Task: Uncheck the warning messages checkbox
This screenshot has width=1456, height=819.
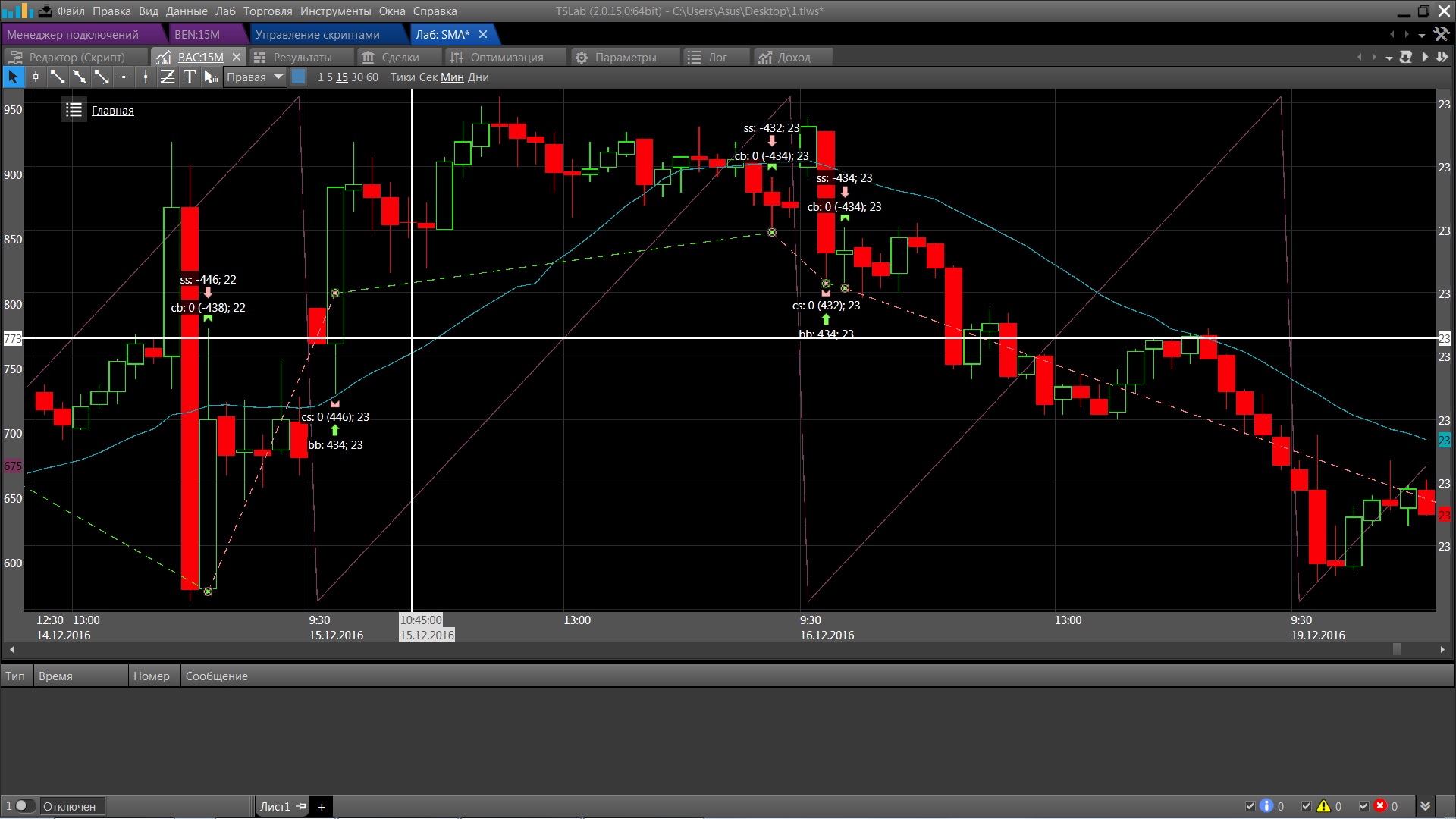Action: pos(1307,806)
